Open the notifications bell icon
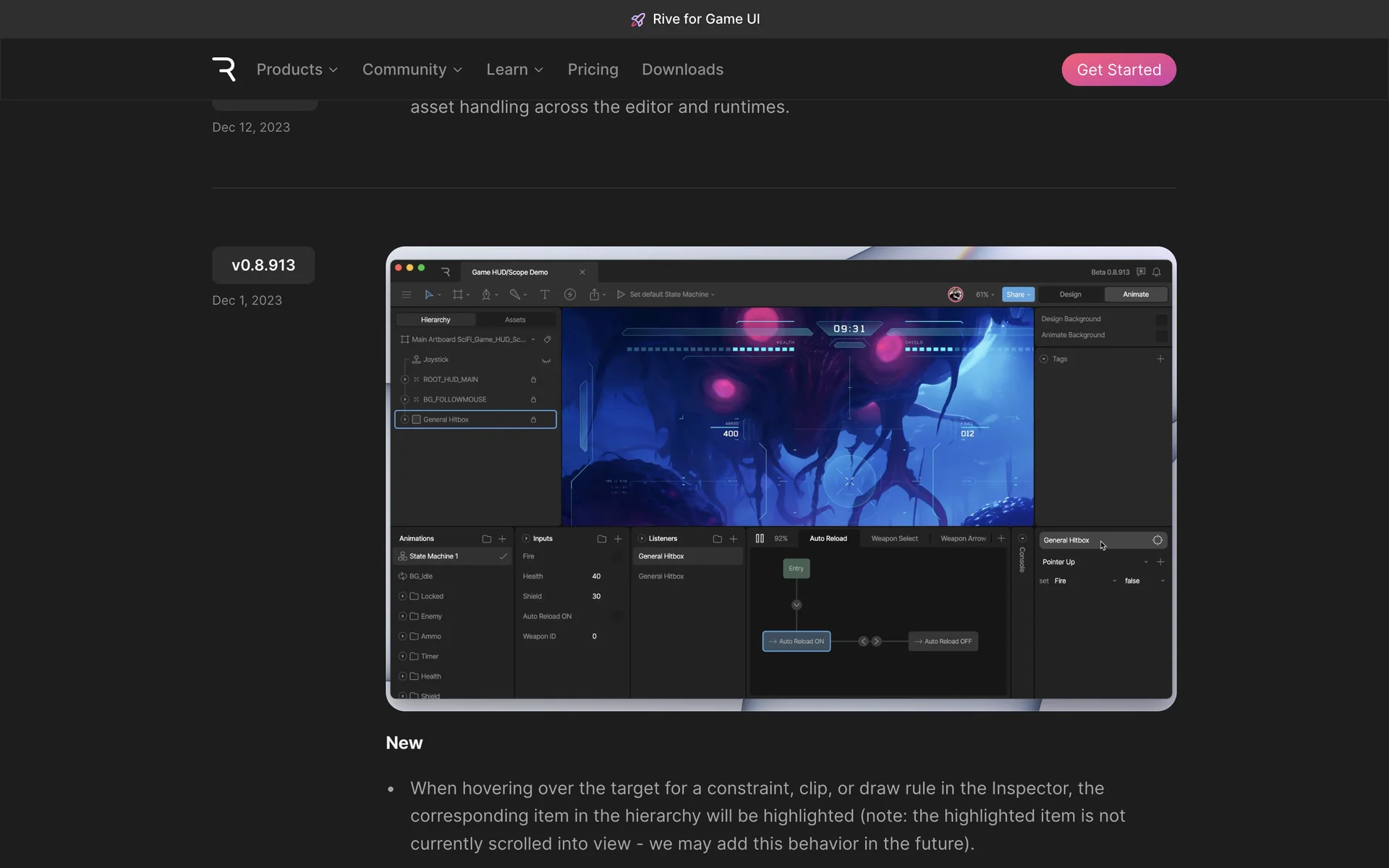 point(1157,272)
